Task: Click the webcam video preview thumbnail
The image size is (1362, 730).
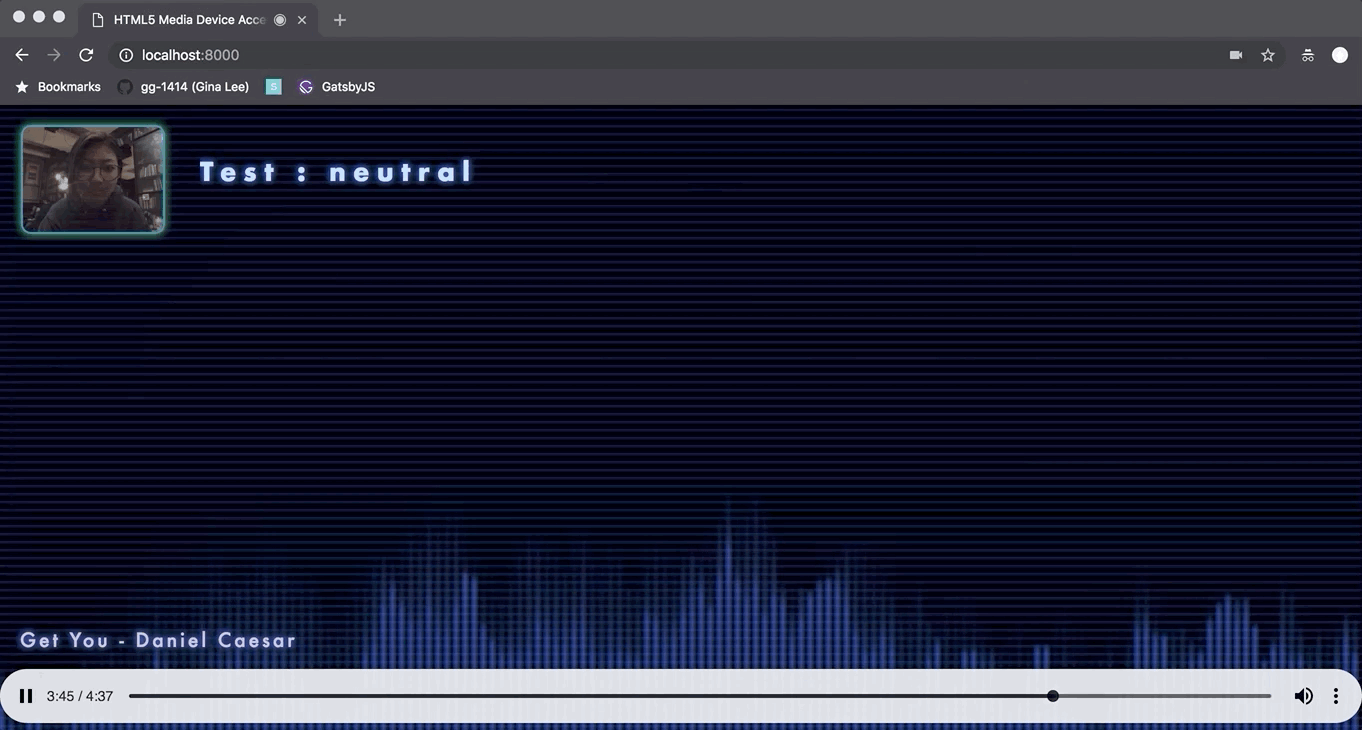Action: pos(93,180)
